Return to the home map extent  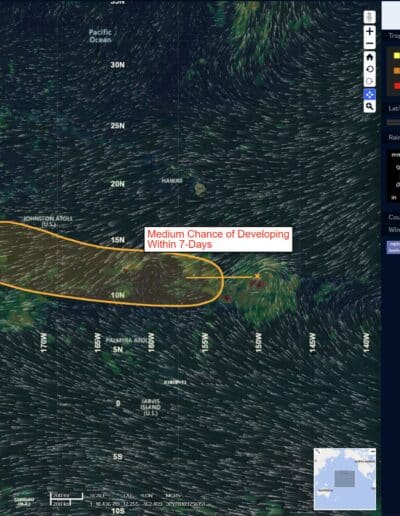[369, 57]
